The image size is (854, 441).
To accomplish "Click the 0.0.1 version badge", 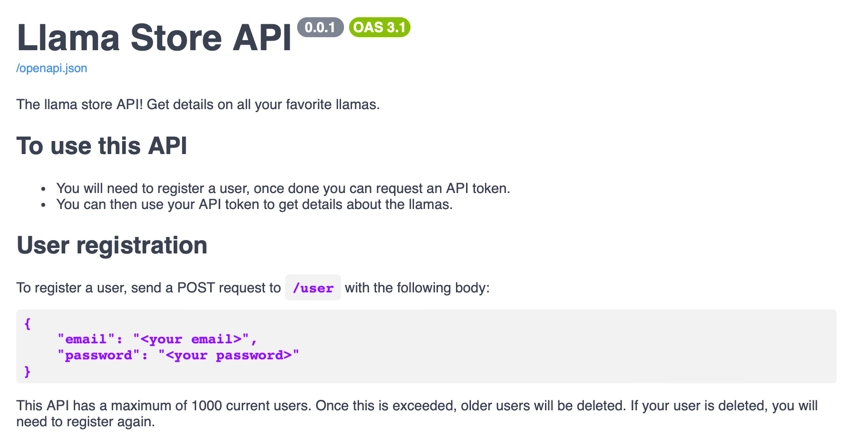I will point(320,27).
